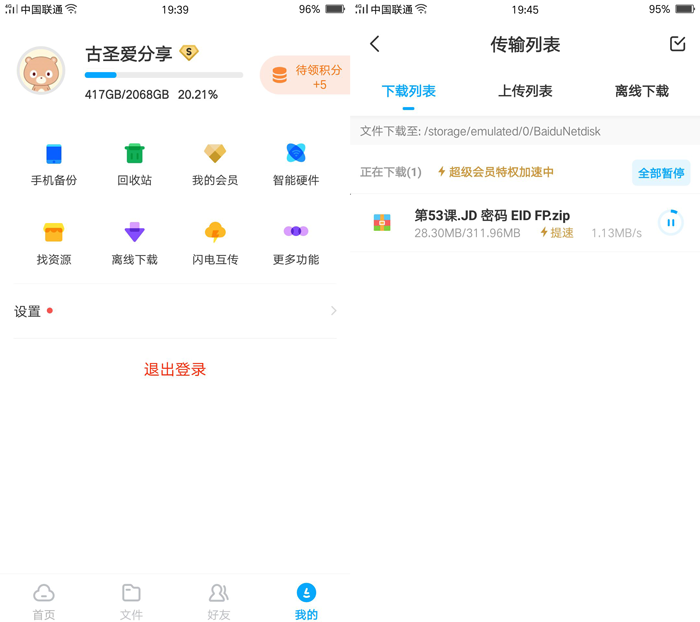Tap the 28.30MB/311.96MB progress text

467,233
